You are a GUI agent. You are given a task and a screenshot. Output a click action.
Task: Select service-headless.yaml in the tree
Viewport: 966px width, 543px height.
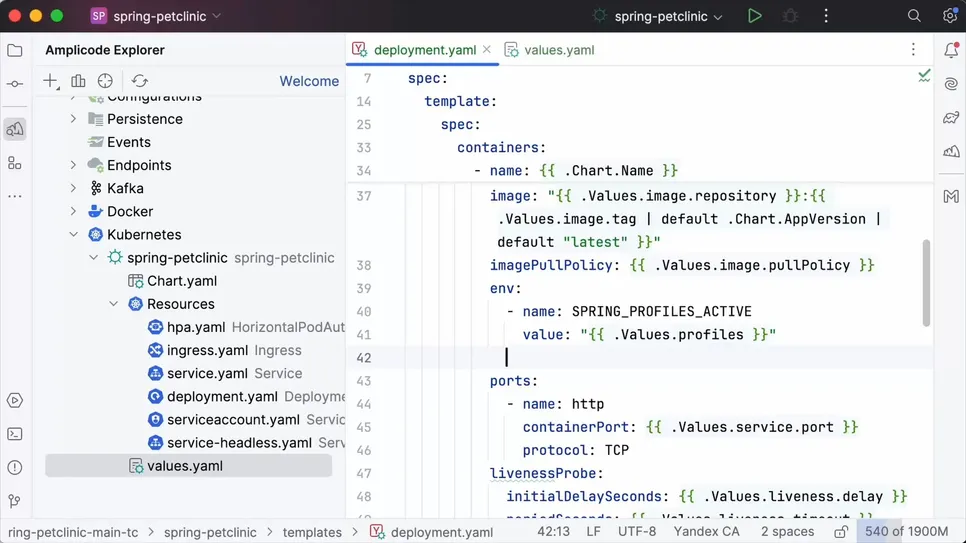(x=239, y=443)
